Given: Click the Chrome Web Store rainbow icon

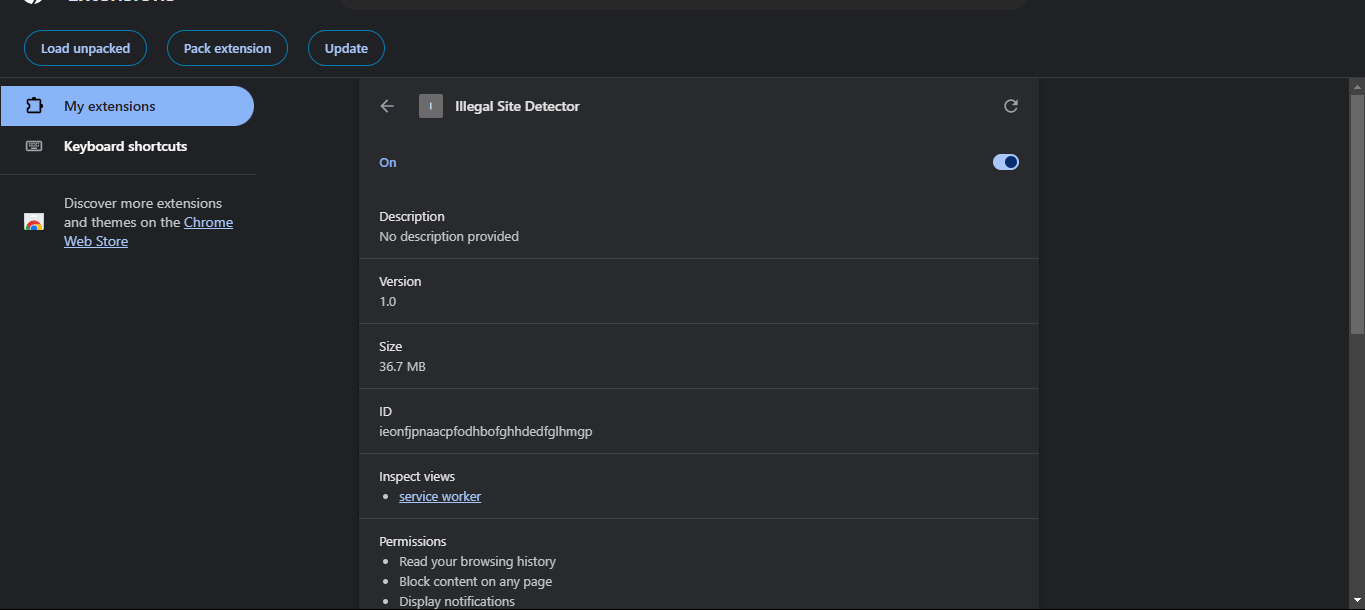Looking at the screenshot, I should [x=34, y=222].
